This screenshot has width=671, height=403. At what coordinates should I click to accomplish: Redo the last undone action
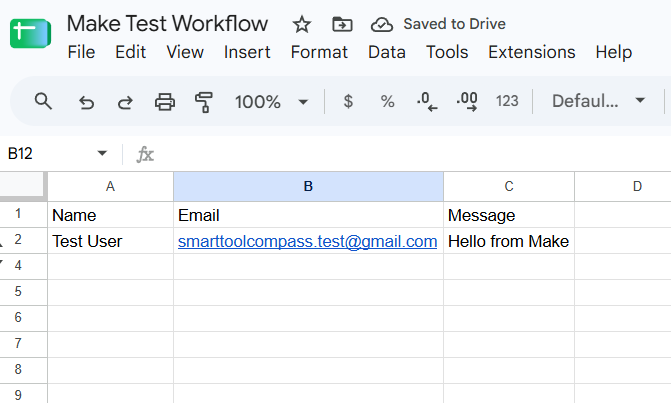[x=125, y=103]
